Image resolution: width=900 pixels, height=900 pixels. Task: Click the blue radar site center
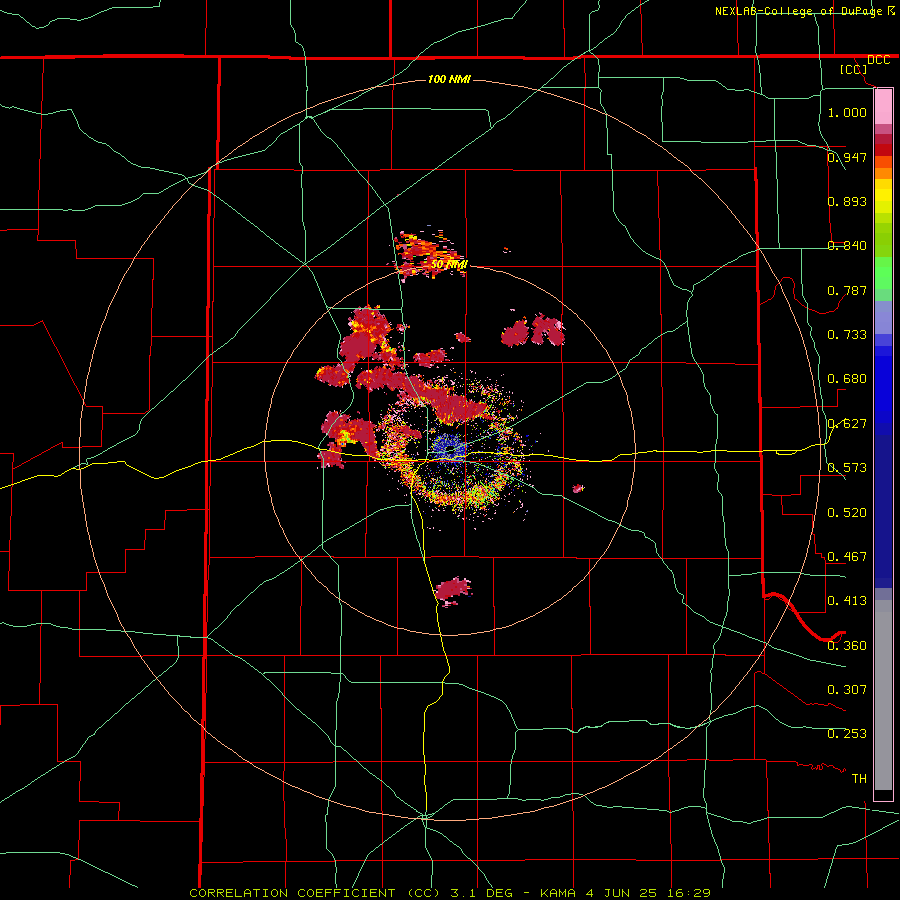tap(449, 448)
